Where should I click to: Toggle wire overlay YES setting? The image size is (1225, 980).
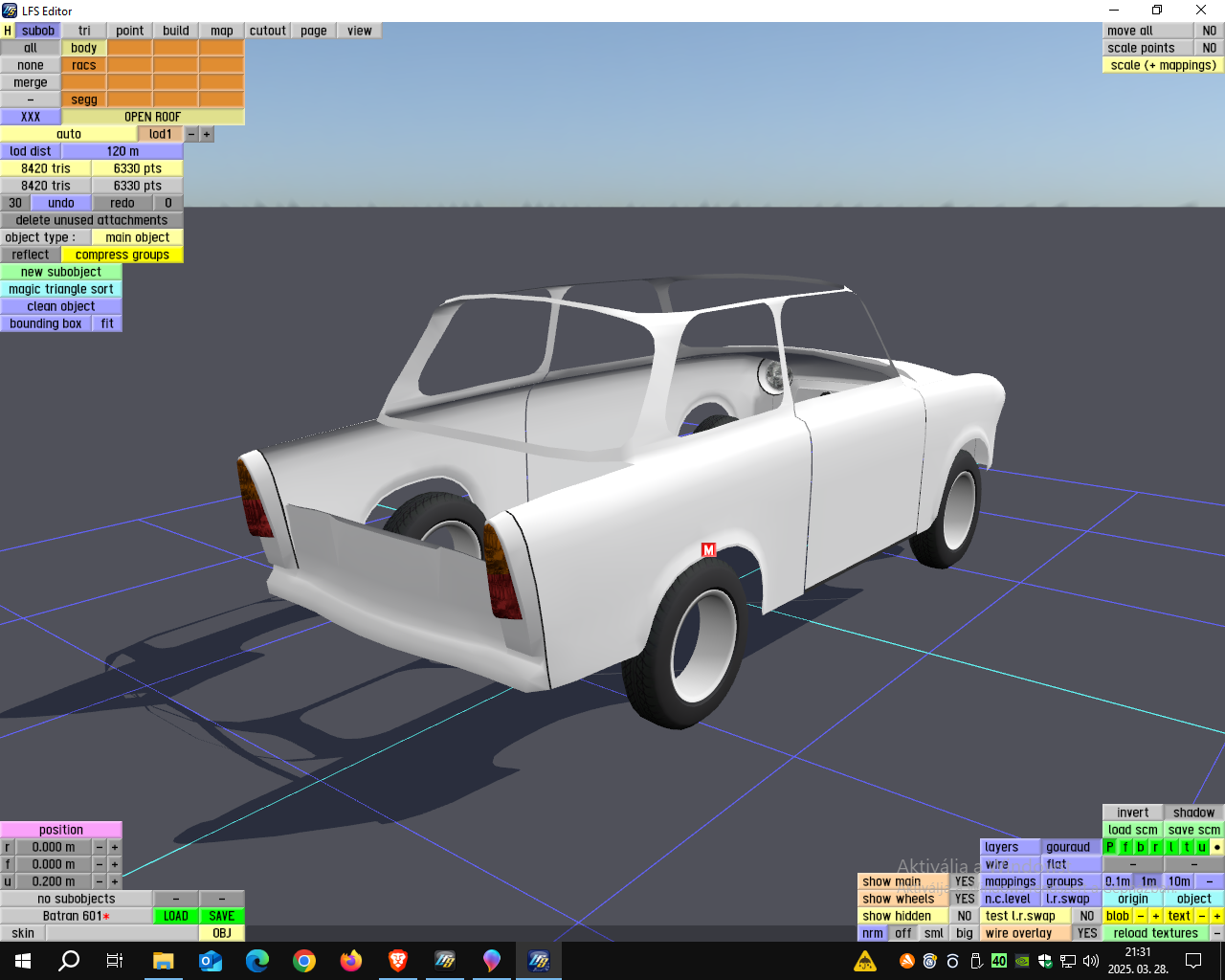pos(1087,933)
